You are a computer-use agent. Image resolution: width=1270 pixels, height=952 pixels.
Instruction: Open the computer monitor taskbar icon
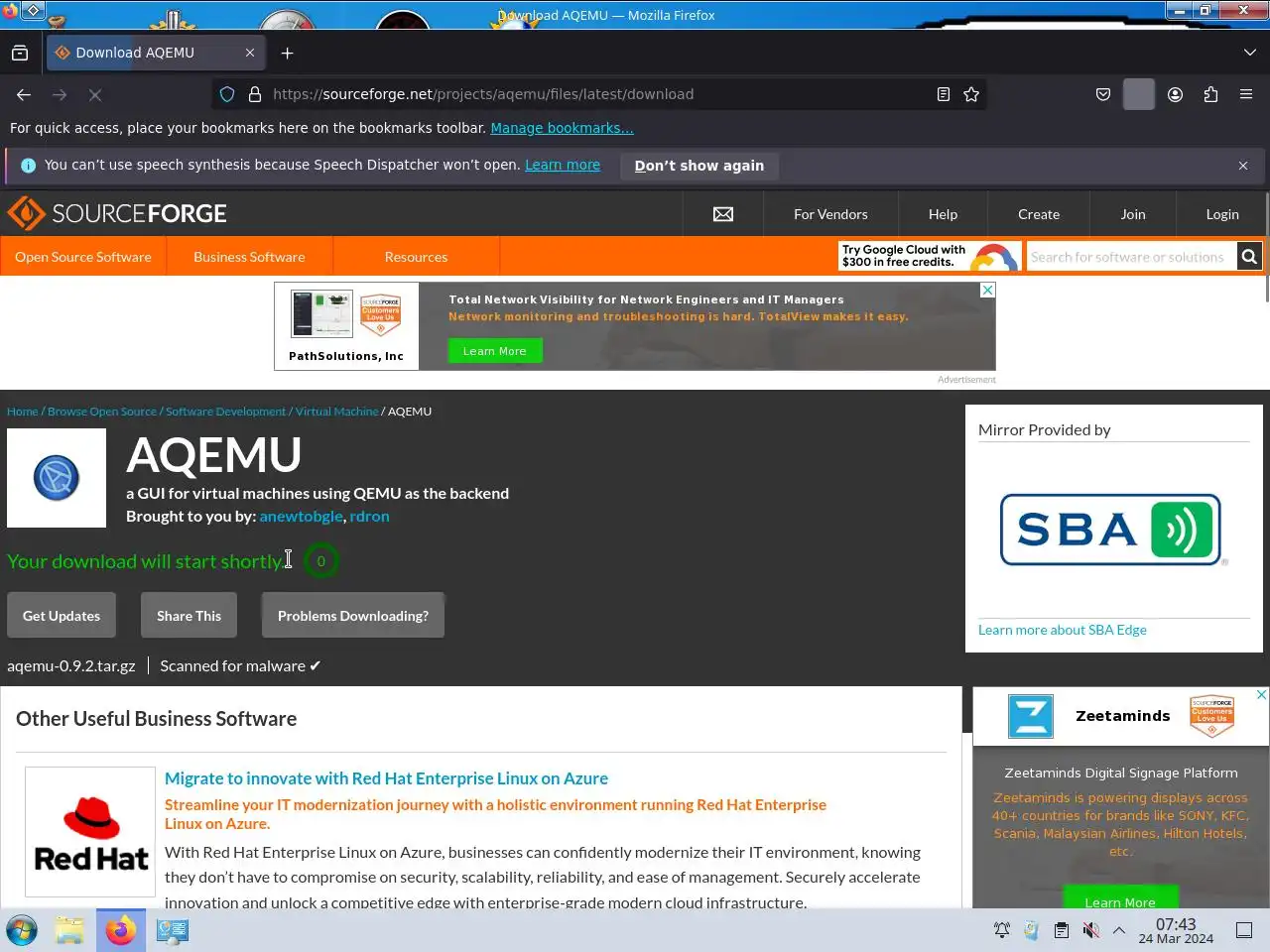[x=173, y=930]
